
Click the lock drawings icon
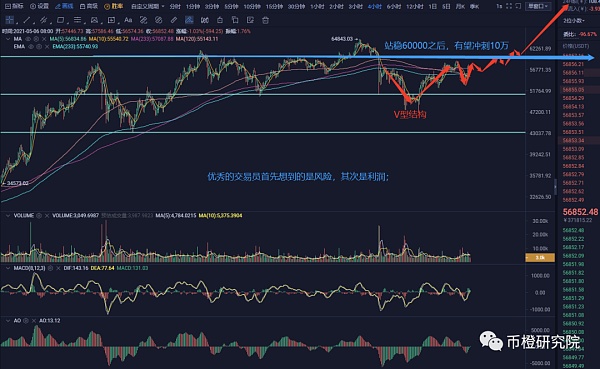[x=220, y=20]
